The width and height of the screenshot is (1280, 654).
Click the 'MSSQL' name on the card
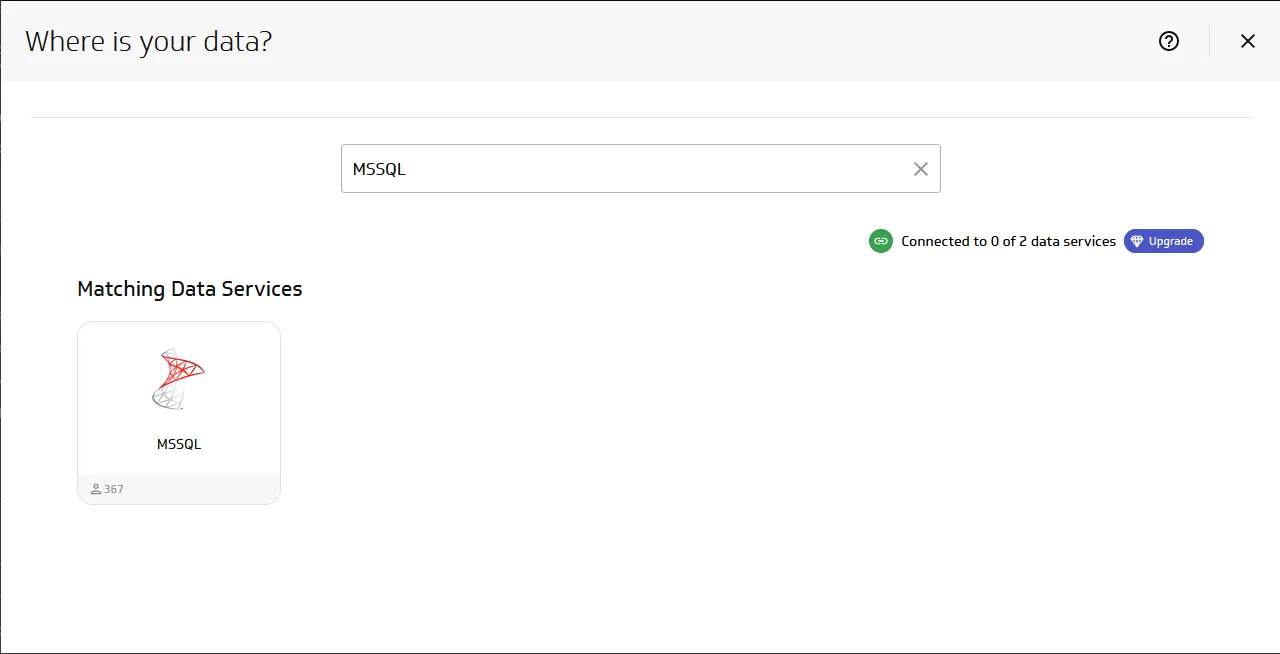[179, 444]
